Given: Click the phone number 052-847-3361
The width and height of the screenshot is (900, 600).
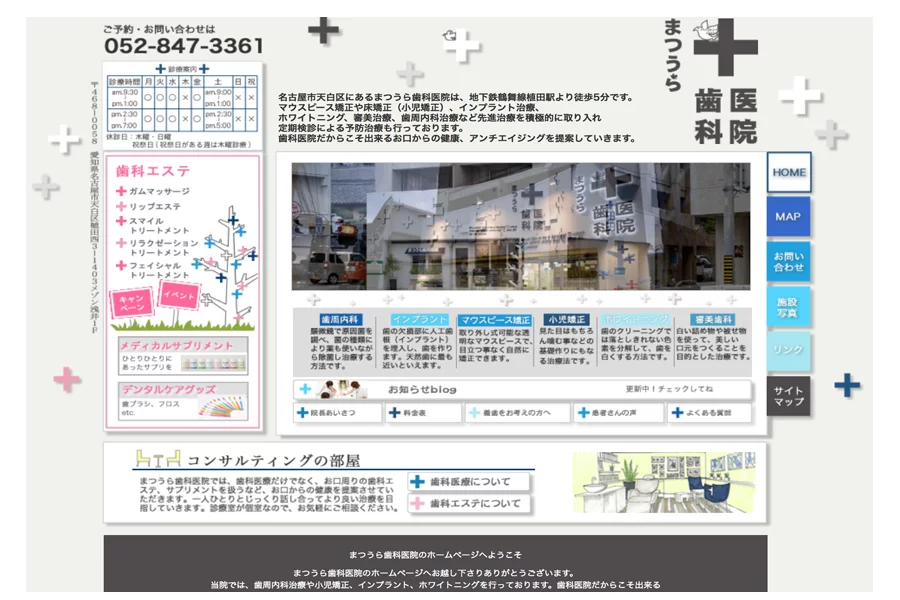Looking at the screenshot, I should click(x=184, y=46).
